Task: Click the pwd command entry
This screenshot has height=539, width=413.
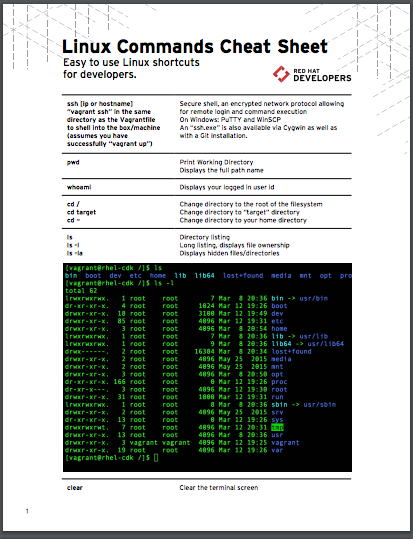Action: (73, 162)
